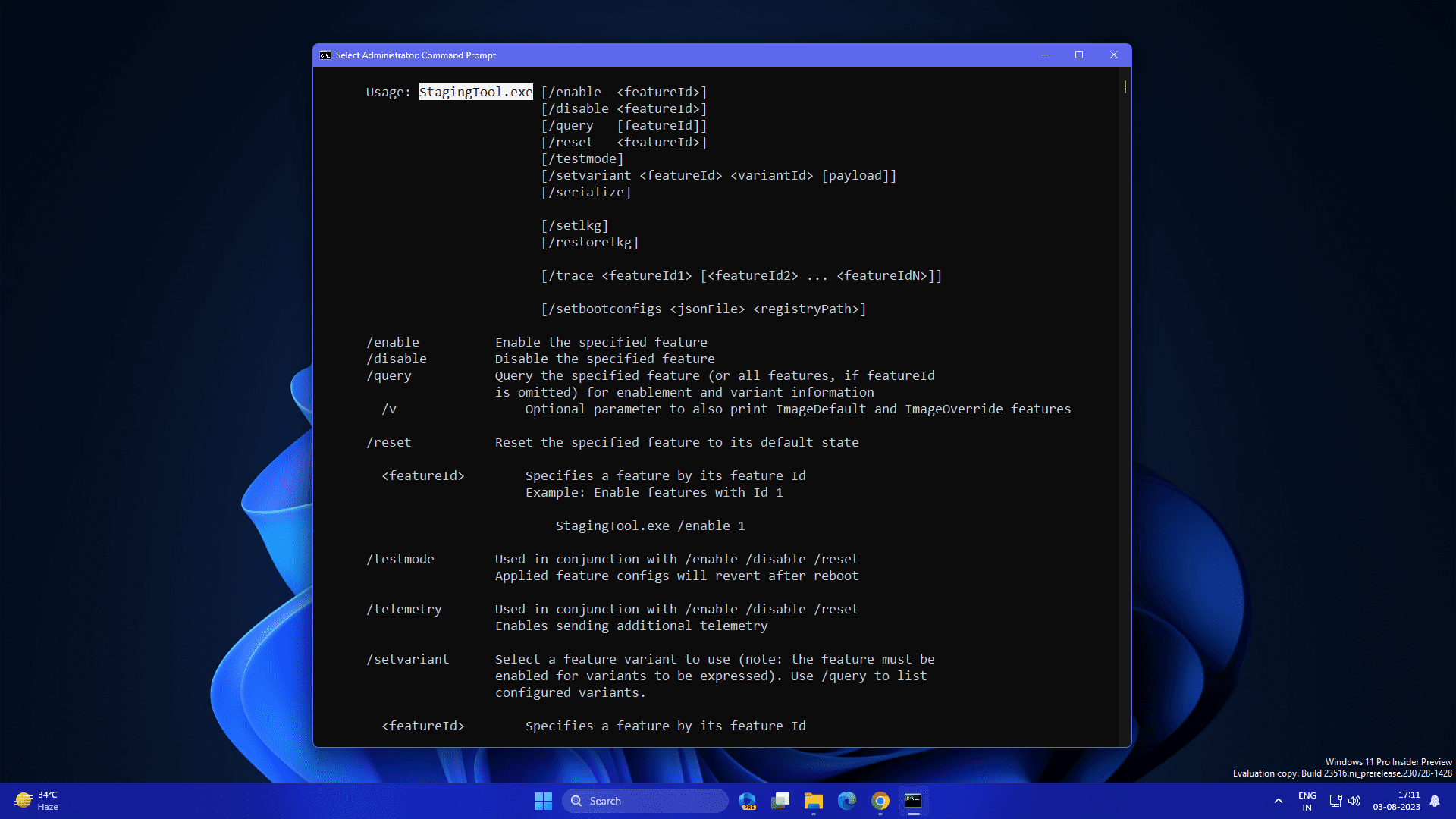Click the Command Prompt scrollbar
Viewport: 1456px width, 819px height.
pos(1125,87)
